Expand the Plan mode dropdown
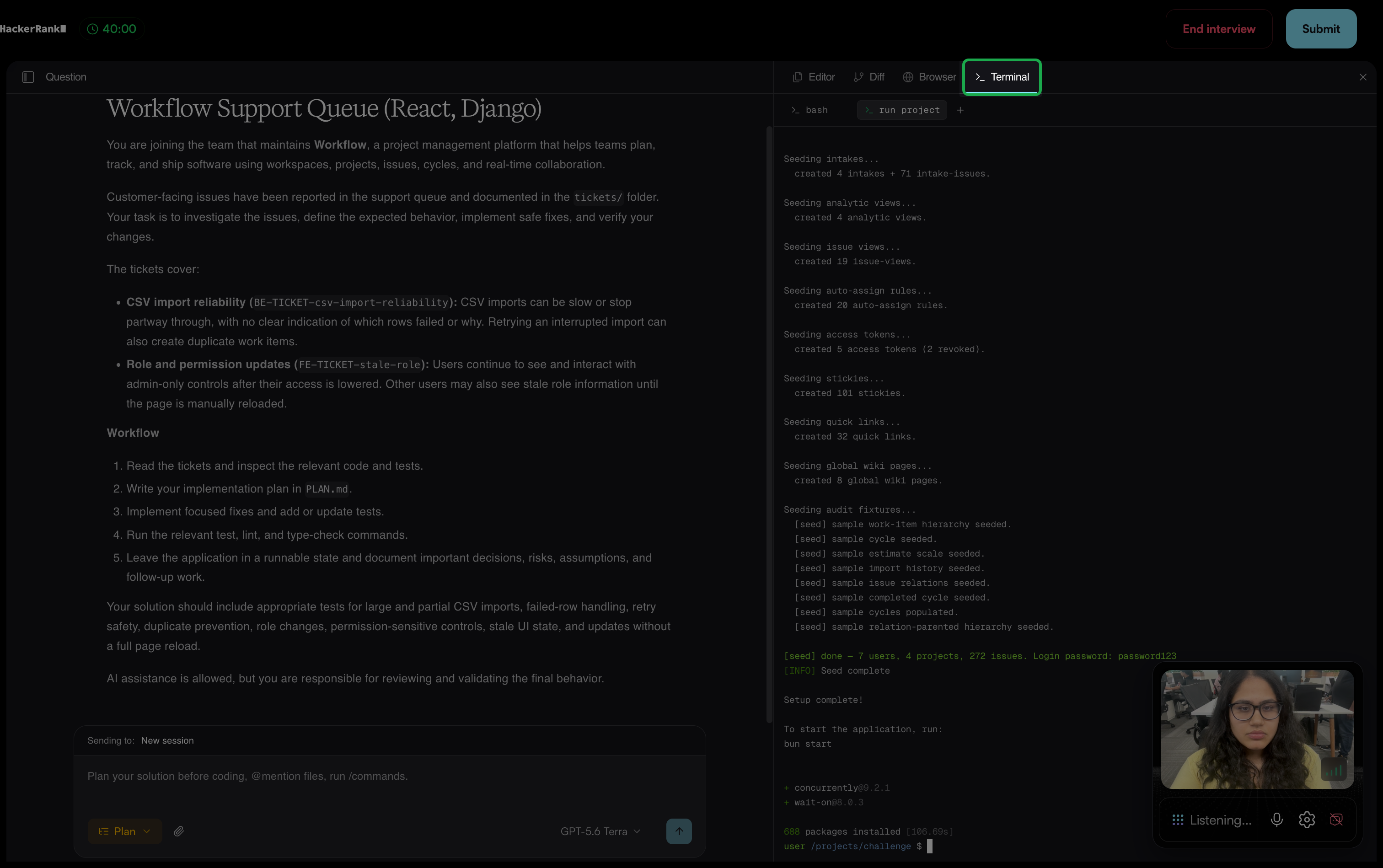Viewport: 1383px width, 868px height. point(124,831)
